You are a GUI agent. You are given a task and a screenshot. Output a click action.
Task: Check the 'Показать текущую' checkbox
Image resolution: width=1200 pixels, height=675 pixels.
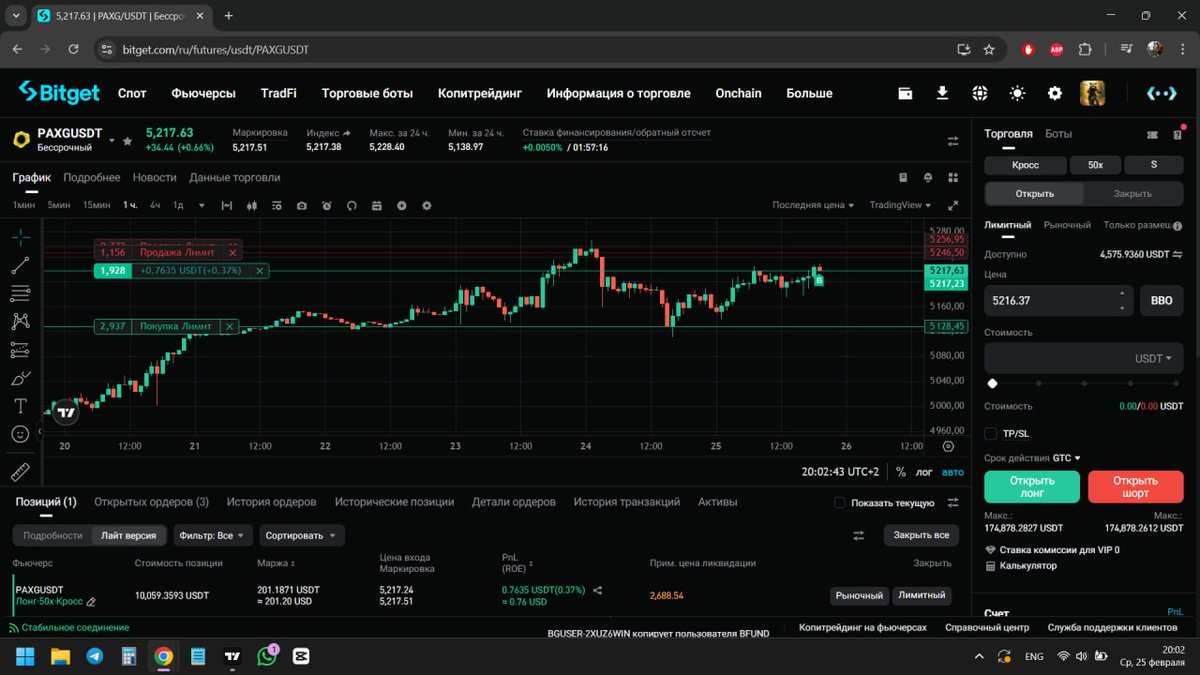pyautogui.click(x=840, y=502)
